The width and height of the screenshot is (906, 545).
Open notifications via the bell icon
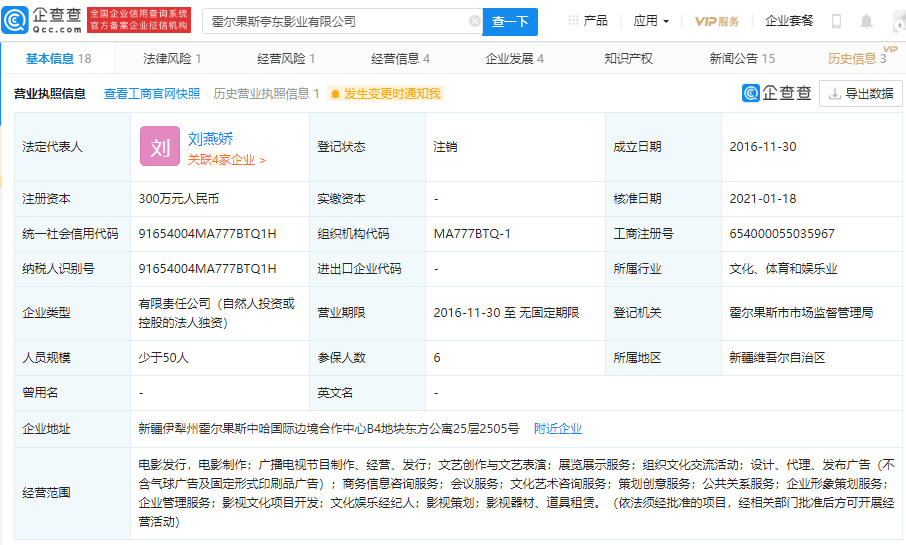pos(866,21)
